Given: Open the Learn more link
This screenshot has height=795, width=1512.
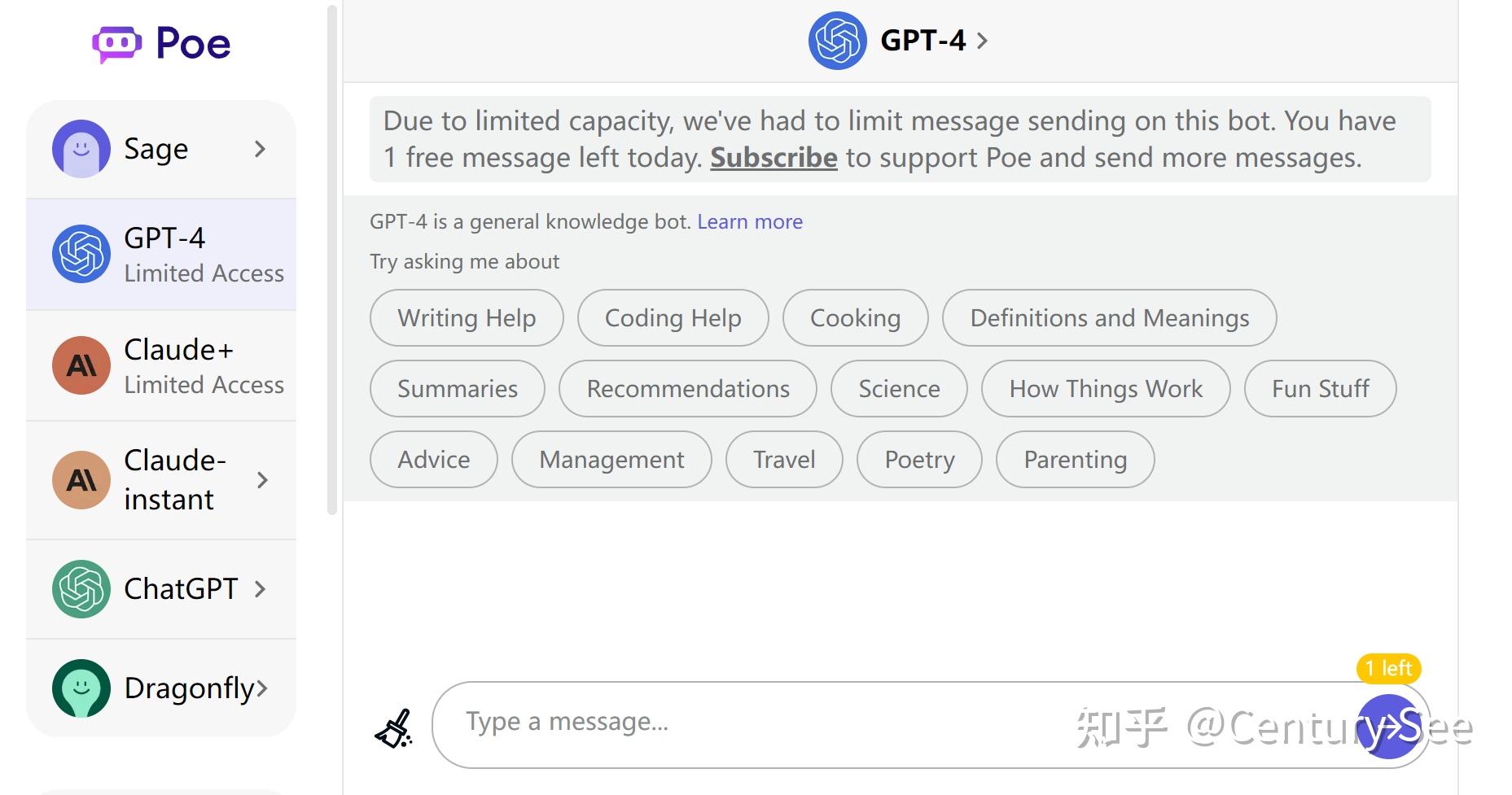Looking at the screenshot, I should (x=750, y=222).
